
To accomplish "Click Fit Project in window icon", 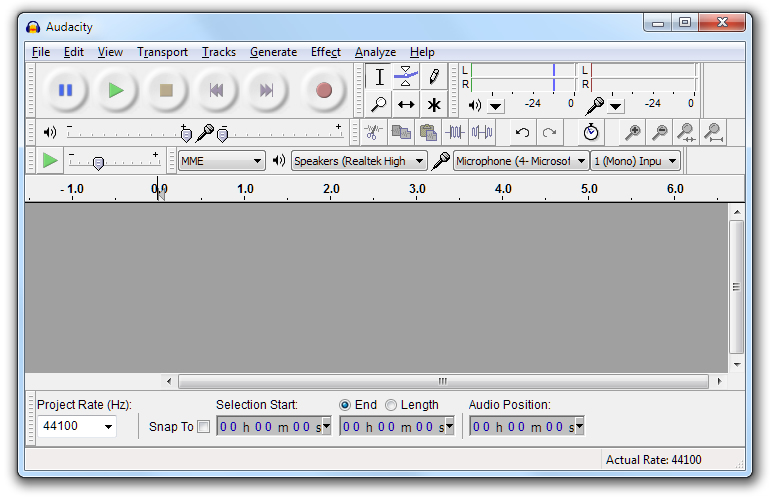I will 713,132.
